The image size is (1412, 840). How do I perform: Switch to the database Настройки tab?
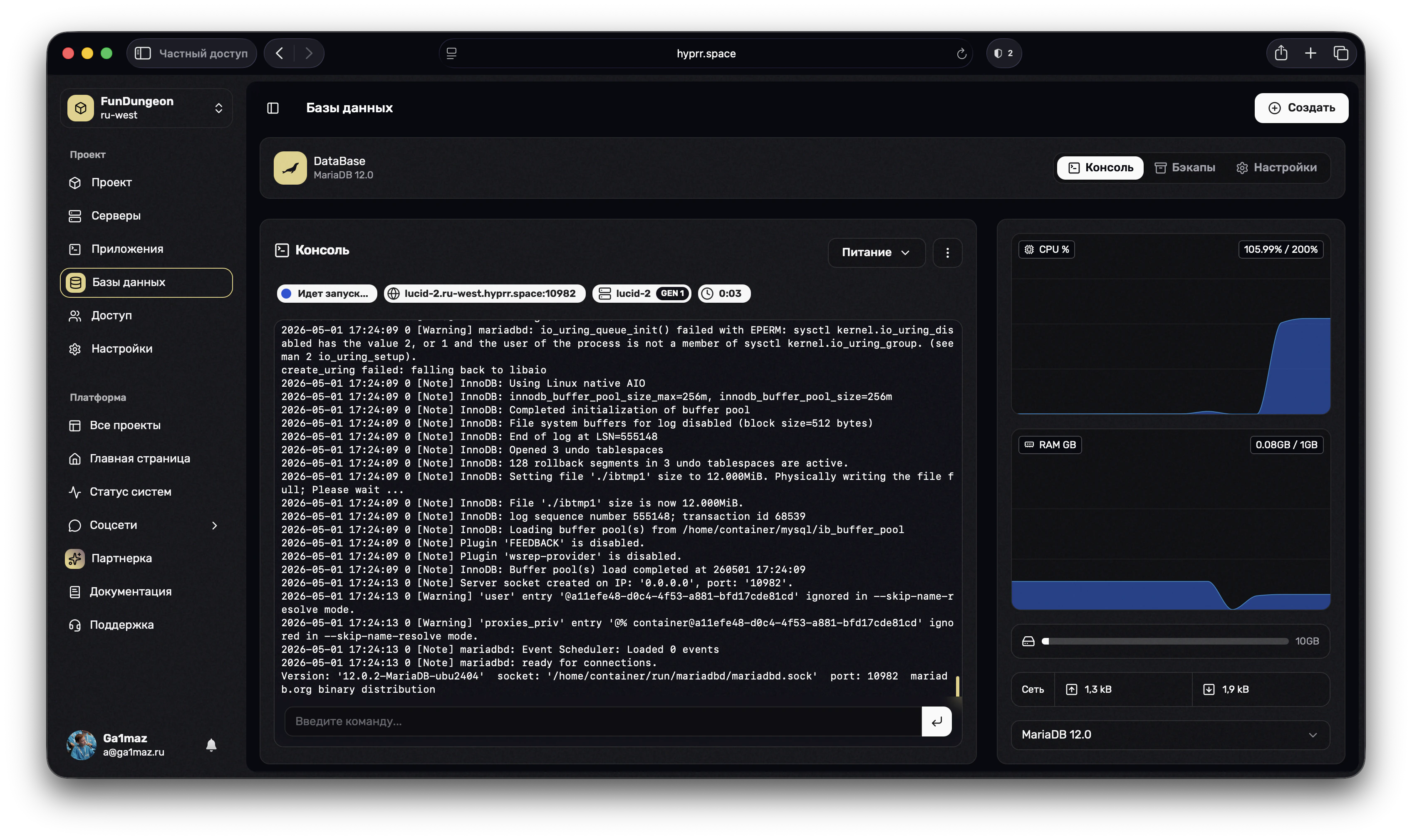pos(1276,168)
